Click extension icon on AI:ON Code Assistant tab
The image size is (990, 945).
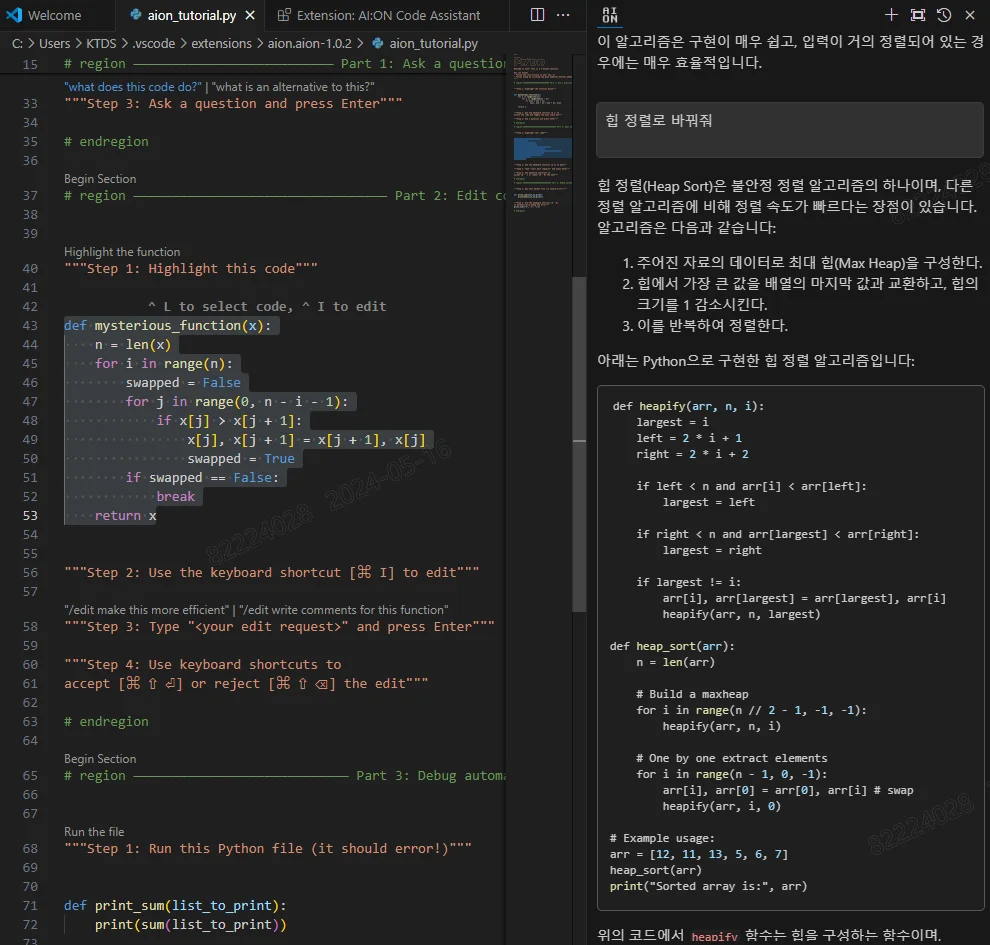(x=284, y=15)
